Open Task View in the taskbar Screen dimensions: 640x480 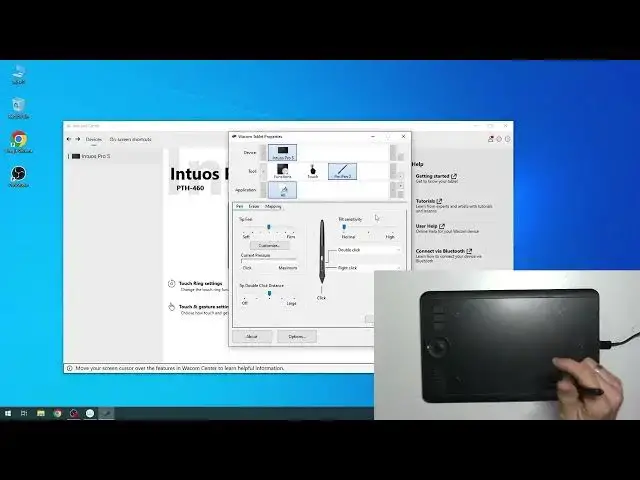click(x=24, y=413)
